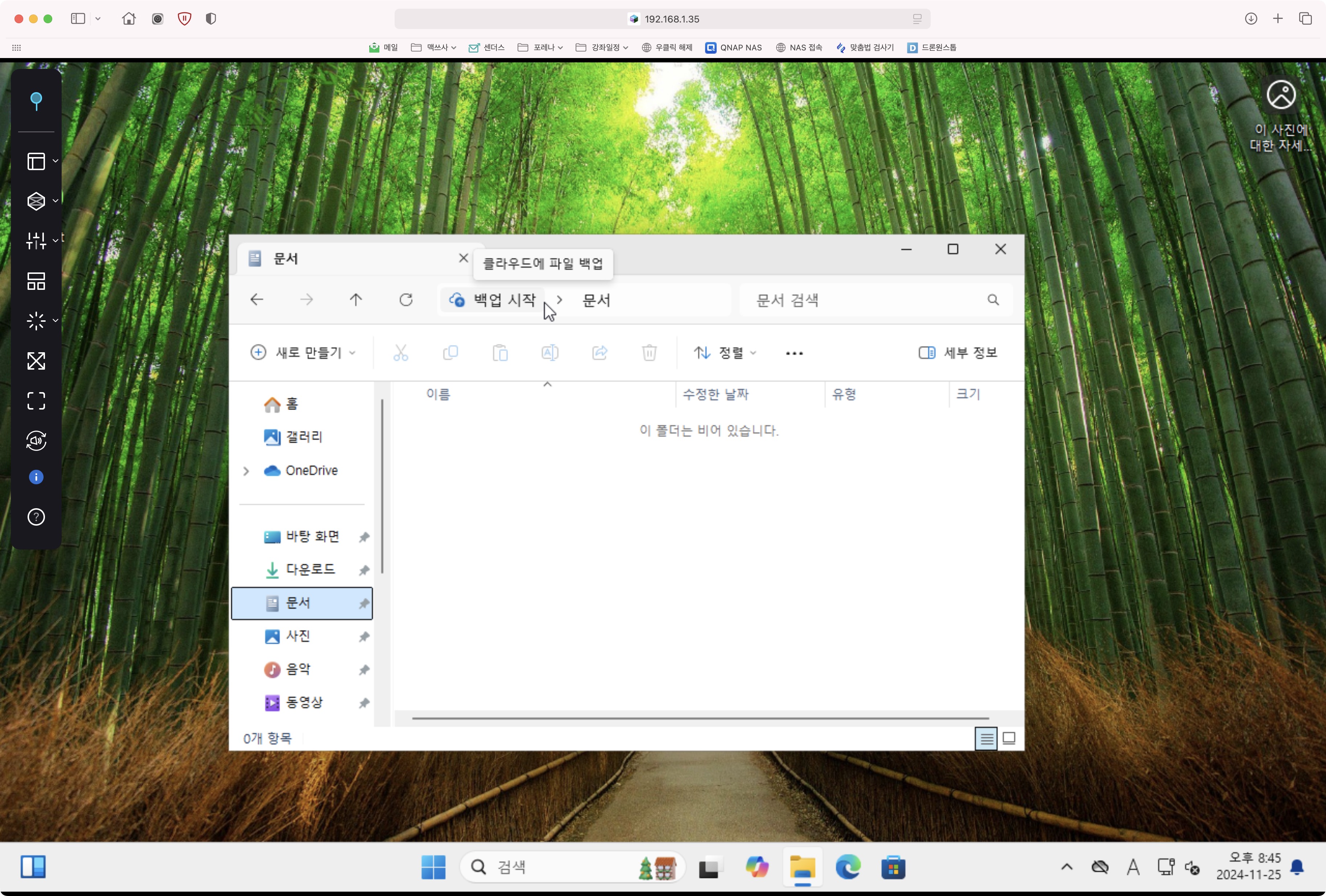Click the search magnifier in 문서 검색

[993, 300]
